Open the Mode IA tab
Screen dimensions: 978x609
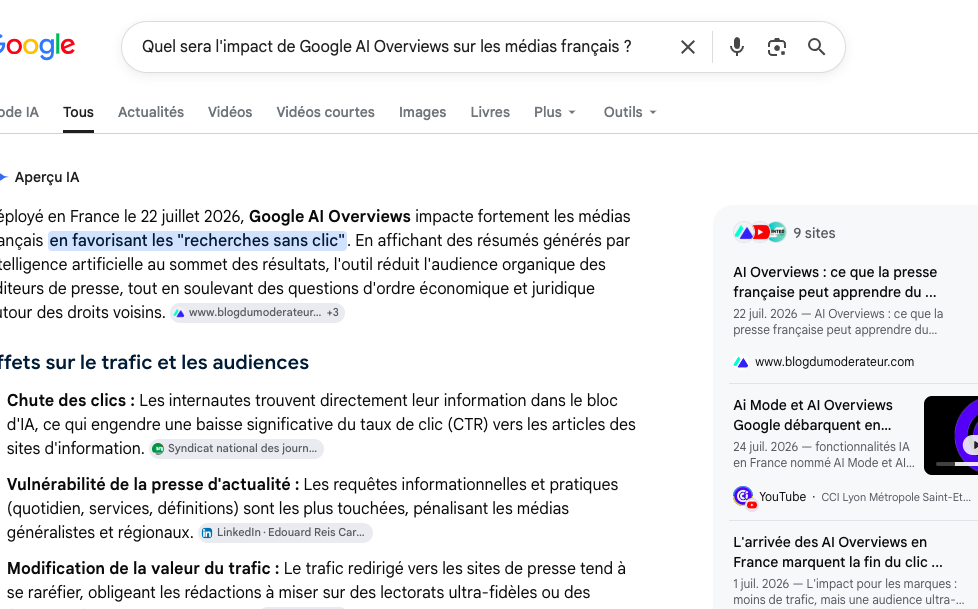19,112
